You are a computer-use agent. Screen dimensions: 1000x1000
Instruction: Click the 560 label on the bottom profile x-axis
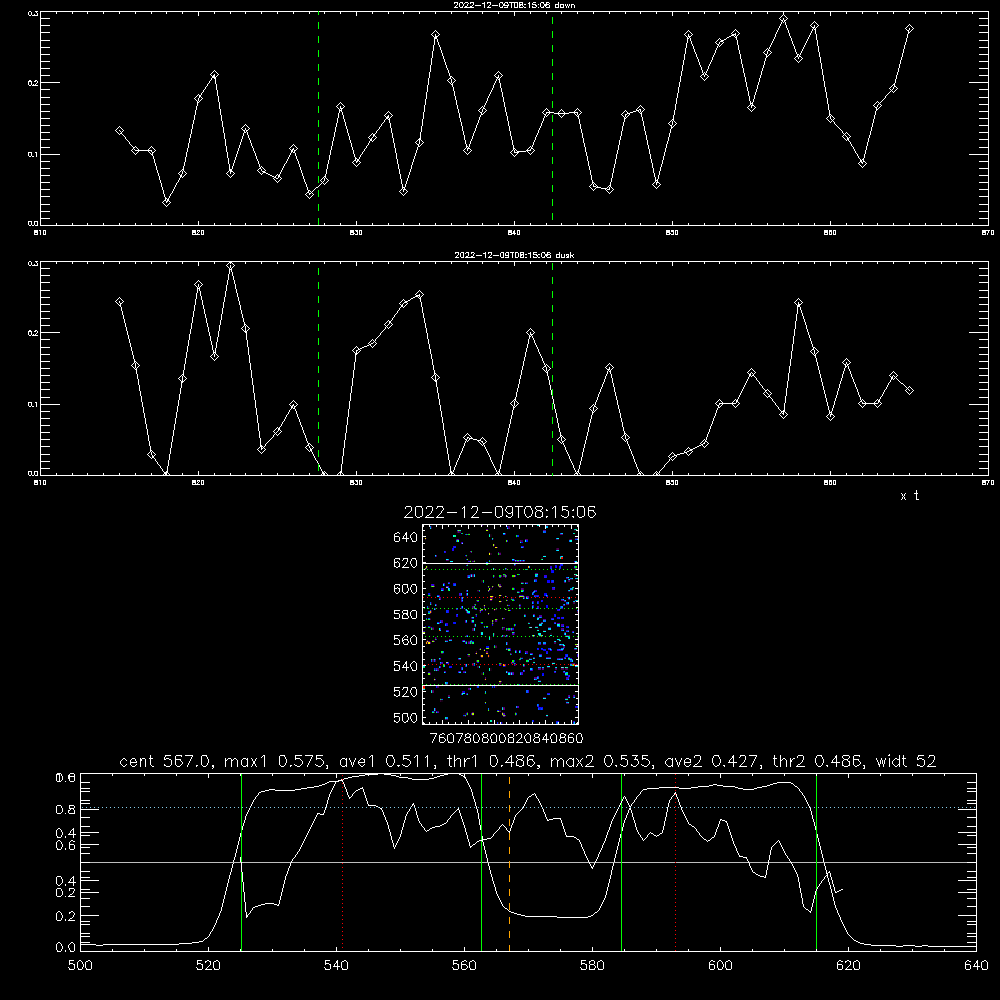(464, 966)
